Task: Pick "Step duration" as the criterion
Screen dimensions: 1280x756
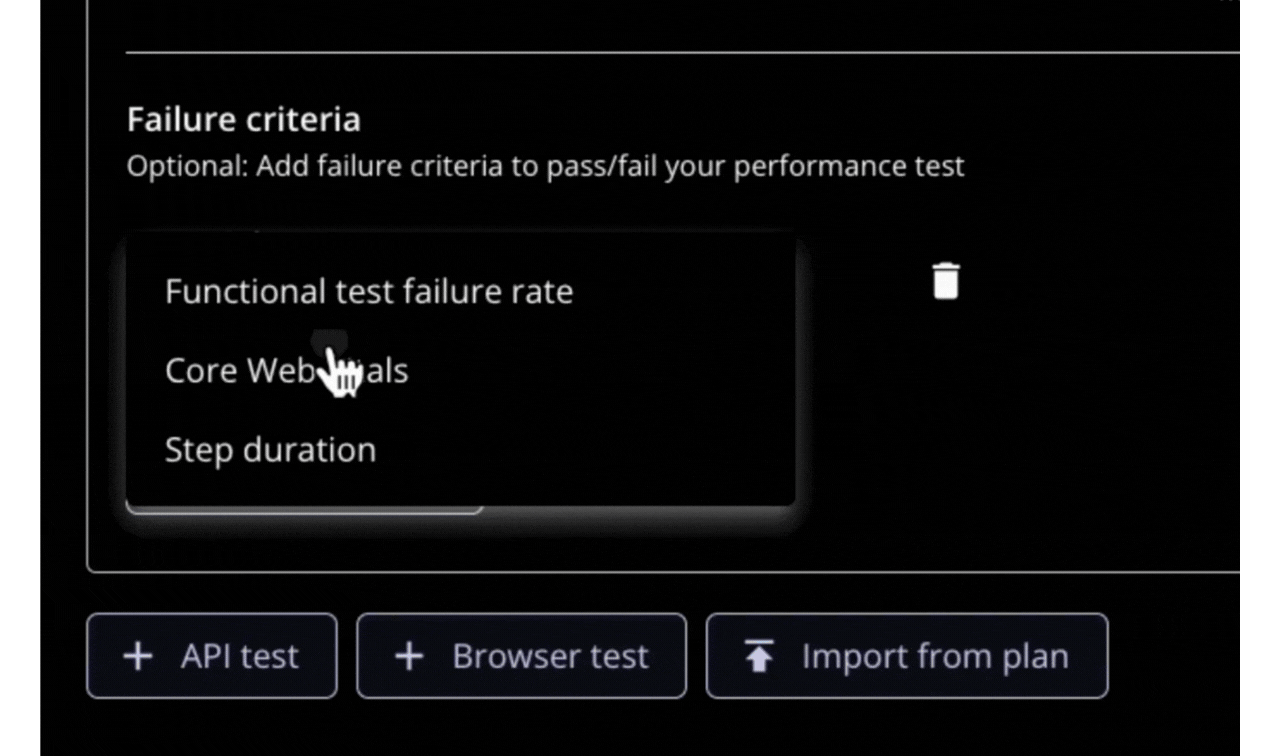Action: point(270,449)
